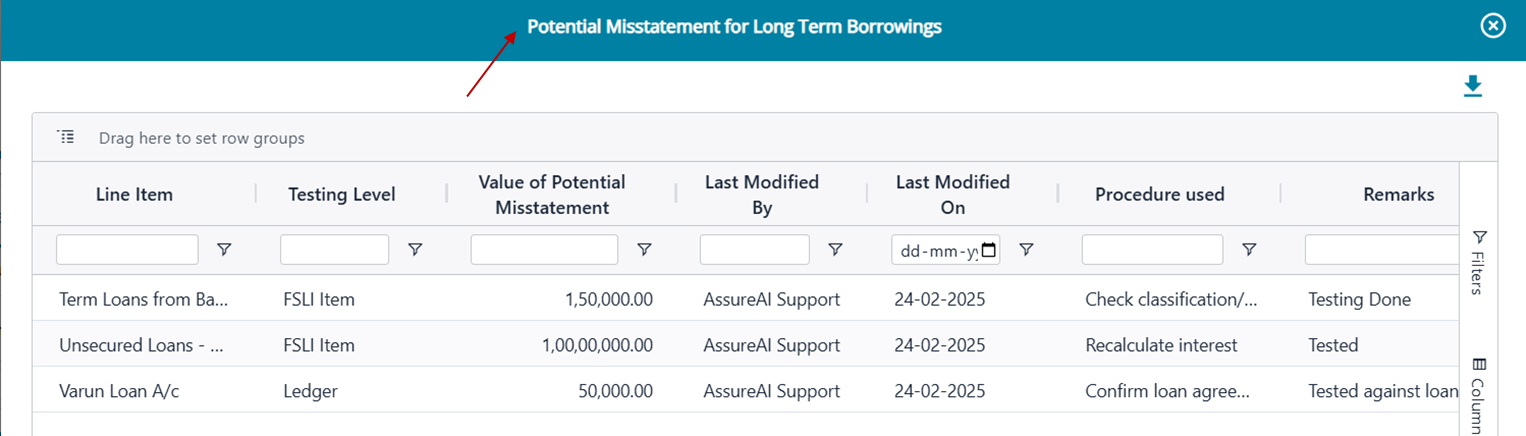Open the date picker calendar icon

988,250
